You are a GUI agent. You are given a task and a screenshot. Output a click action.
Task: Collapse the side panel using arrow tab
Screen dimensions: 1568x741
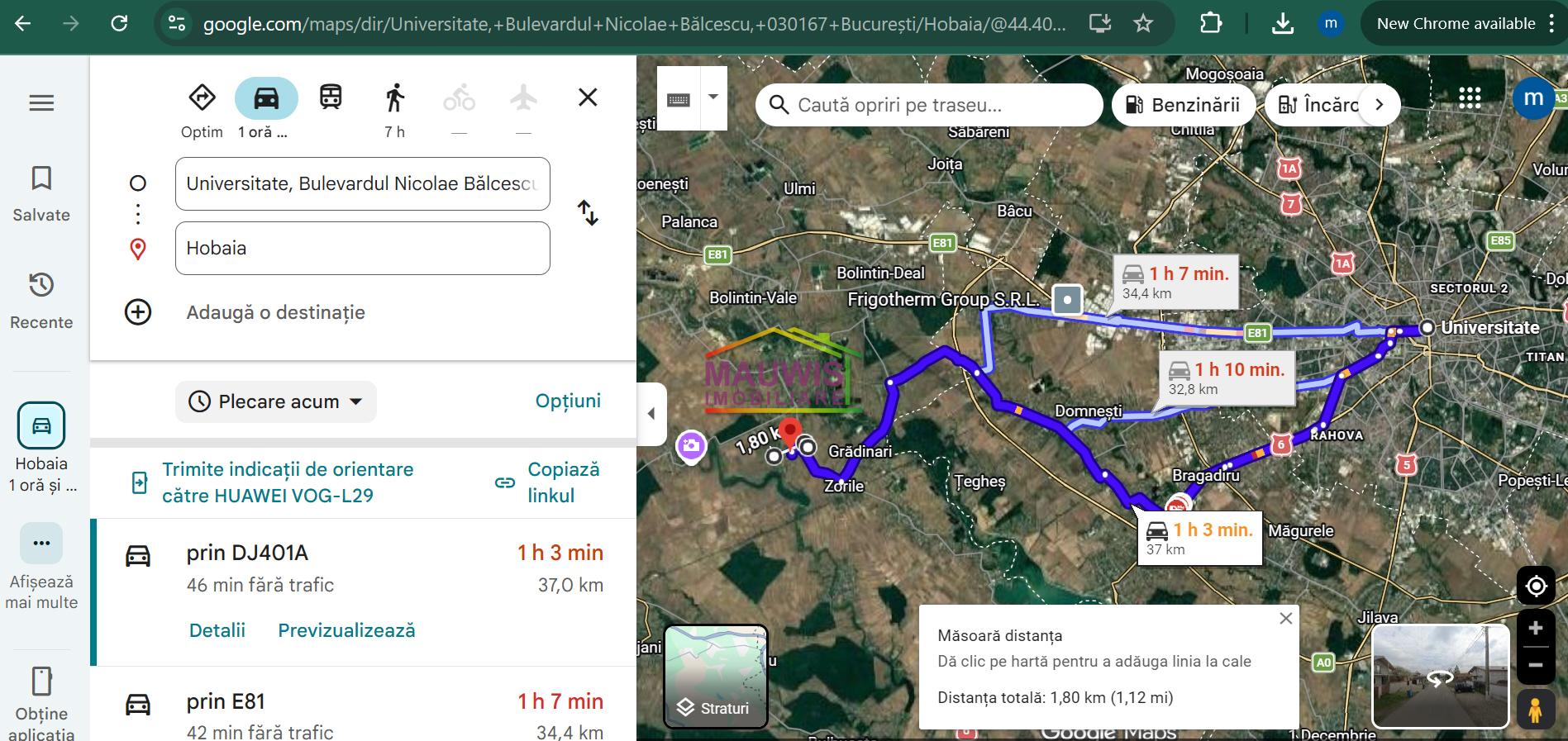tap(651, 414)
